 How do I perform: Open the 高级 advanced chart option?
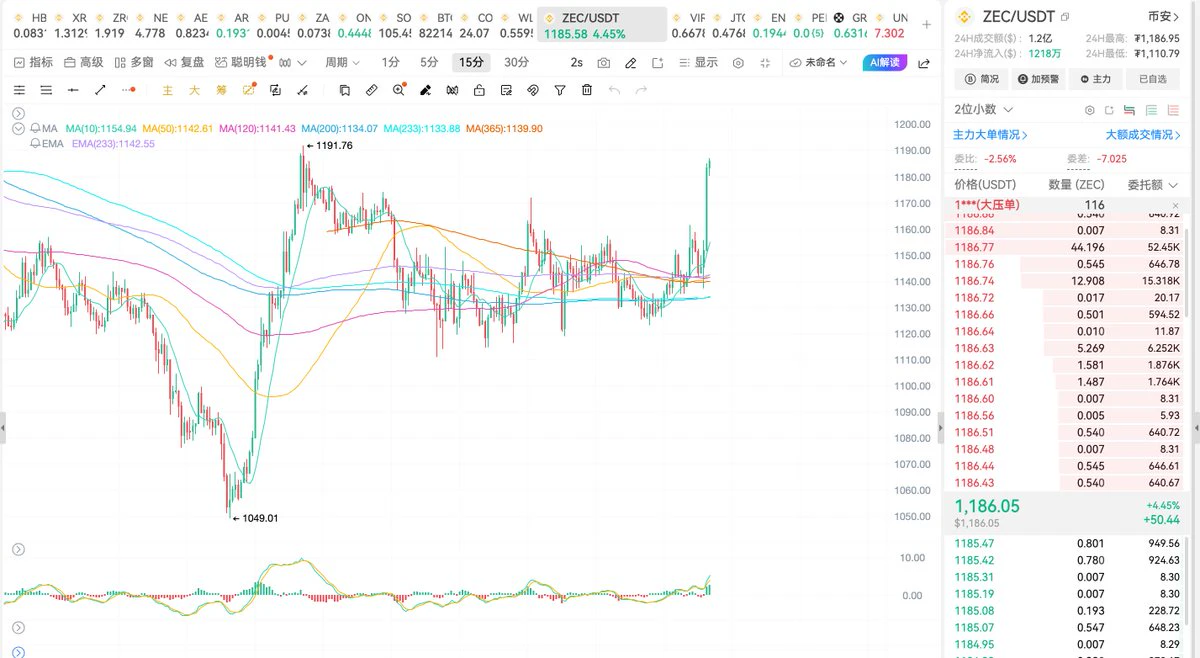pos(83,62)
